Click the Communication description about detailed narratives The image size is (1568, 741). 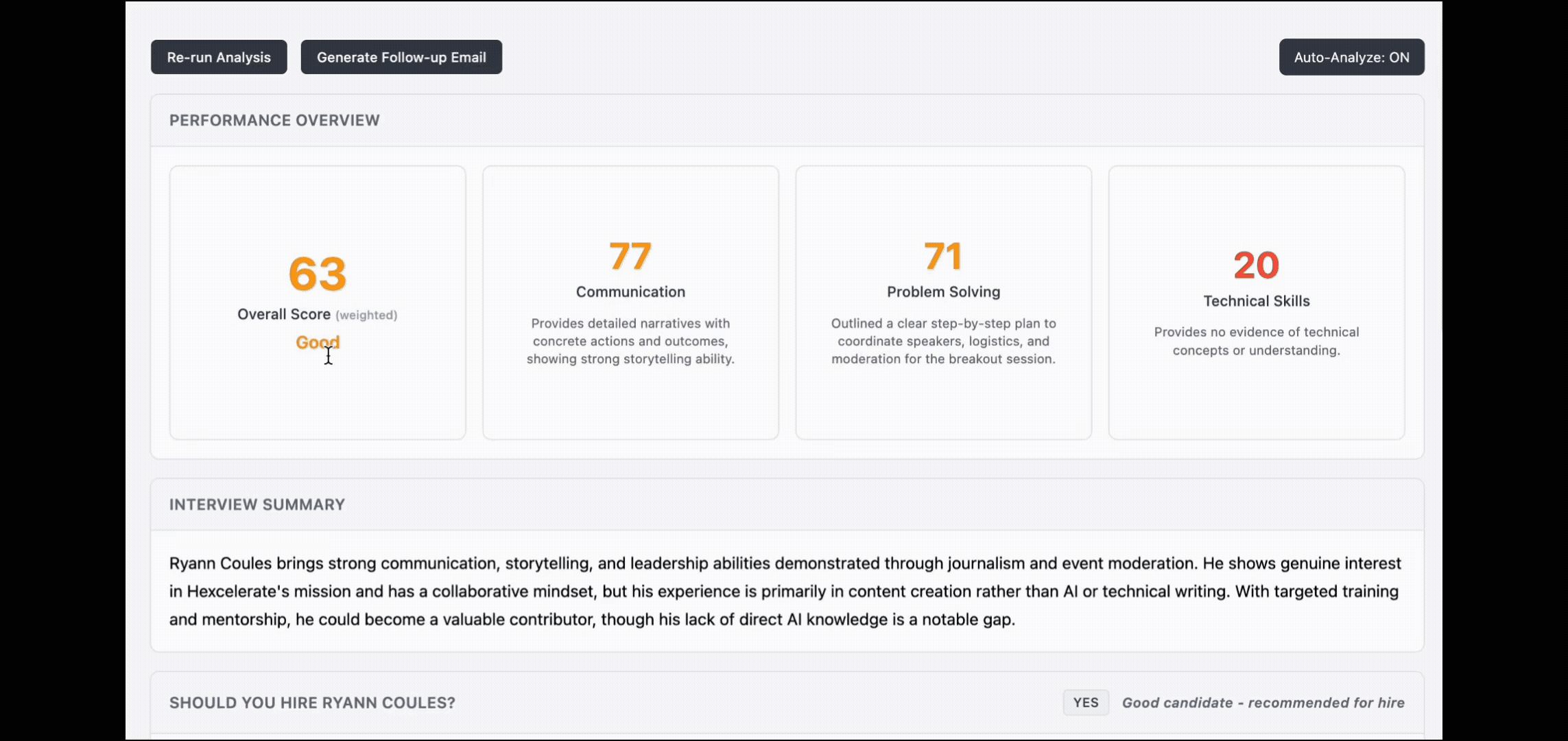(x=630, y=341)
